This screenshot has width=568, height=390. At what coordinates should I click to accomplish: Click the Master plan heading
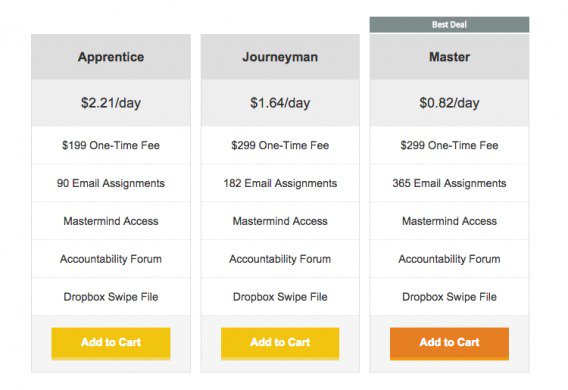449,57
